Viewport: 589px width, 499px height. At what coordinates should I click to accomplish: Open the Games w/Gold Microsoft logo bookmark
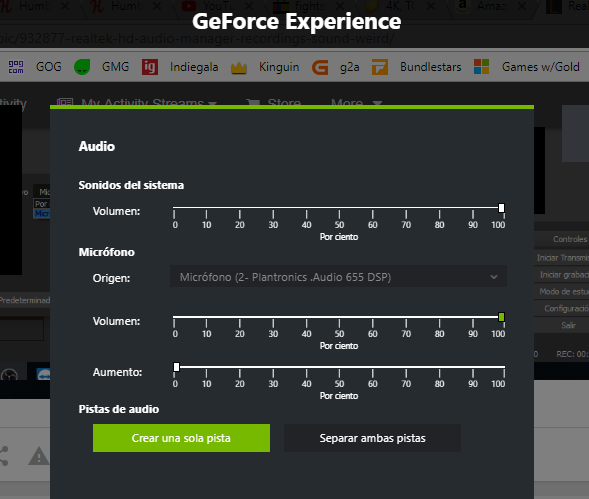pos(481,67)
